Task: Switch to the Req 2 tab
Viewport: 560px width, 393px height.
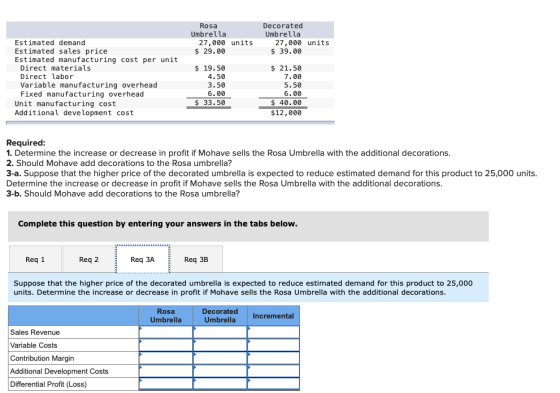Action: click(x=89, y=259)
